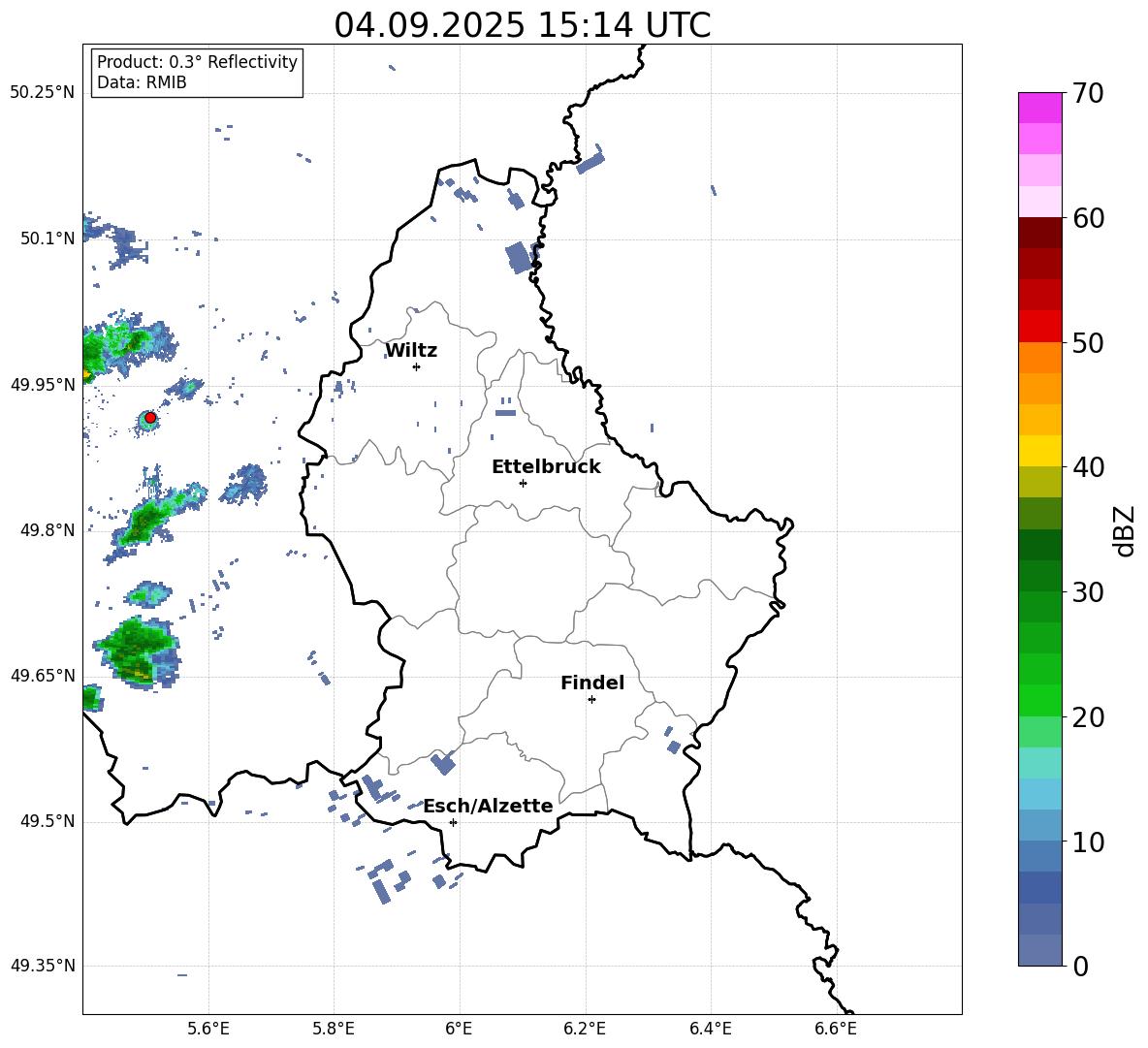Click the 6.2°E longitude label
The image size is (1148, 1048).
pos(585,1030)
